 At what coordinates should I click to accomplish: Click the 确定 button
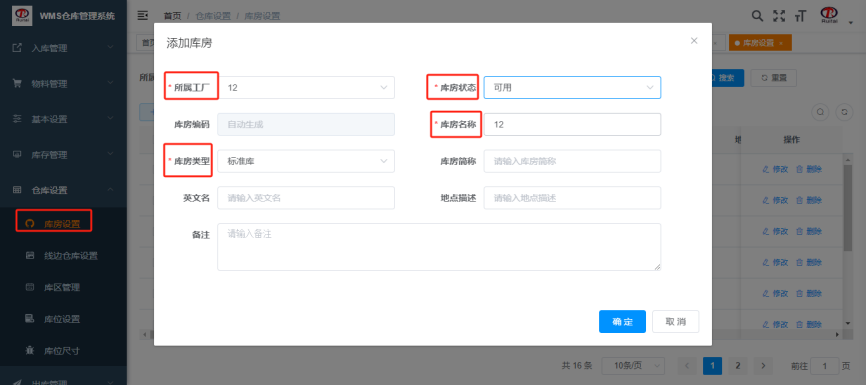[x=622, y=321]
